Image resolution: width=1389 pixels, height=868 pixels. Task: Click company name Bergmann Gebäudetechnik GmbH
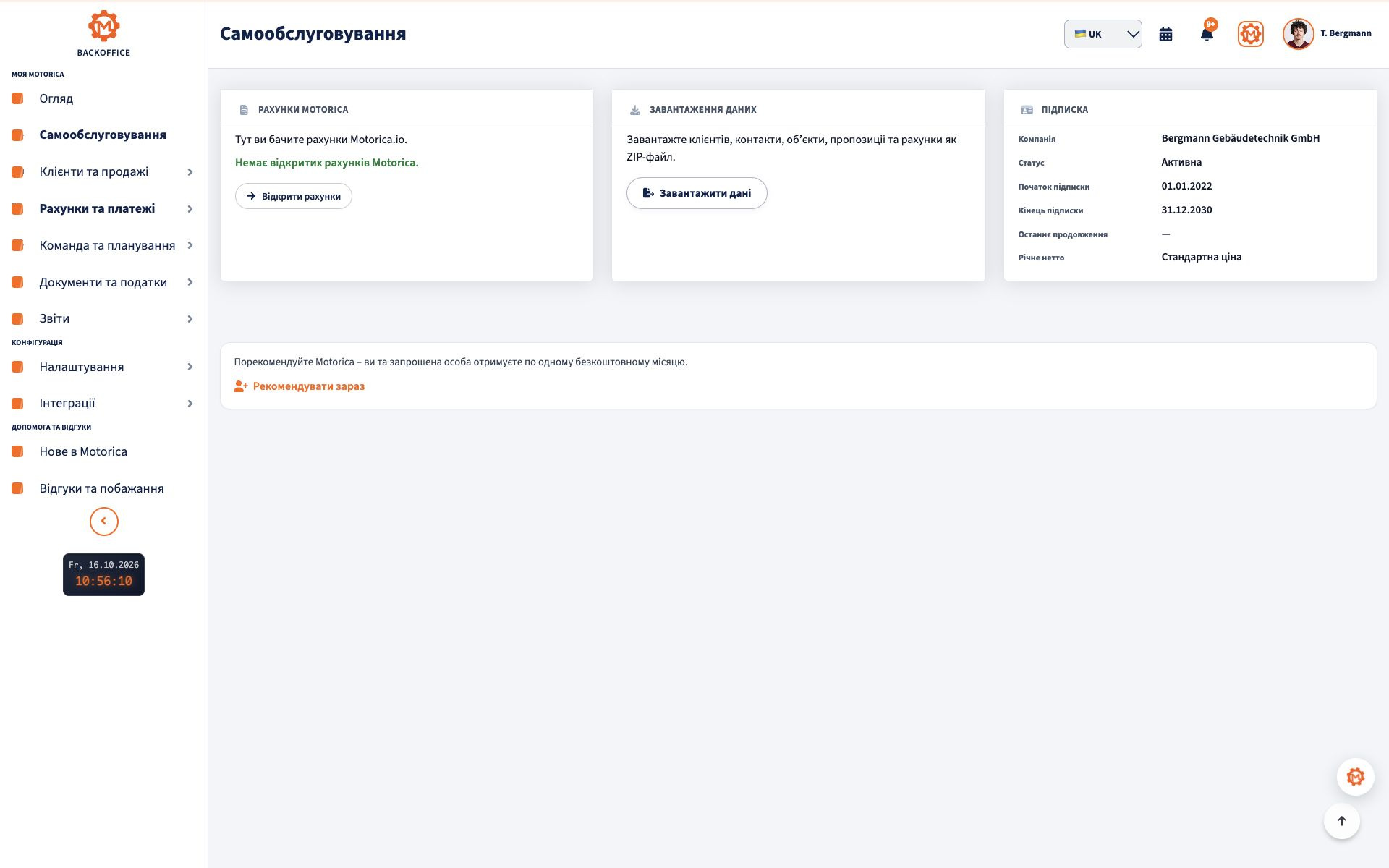(x=1241, y=138)
